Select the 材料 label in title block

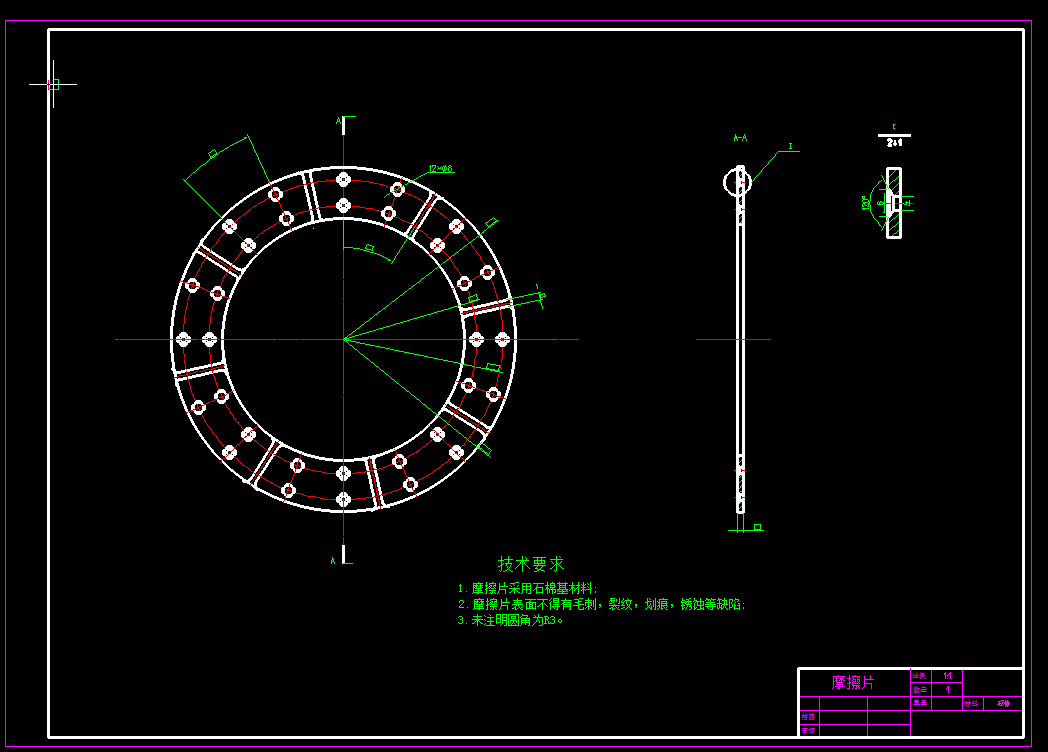click(970, 703)
